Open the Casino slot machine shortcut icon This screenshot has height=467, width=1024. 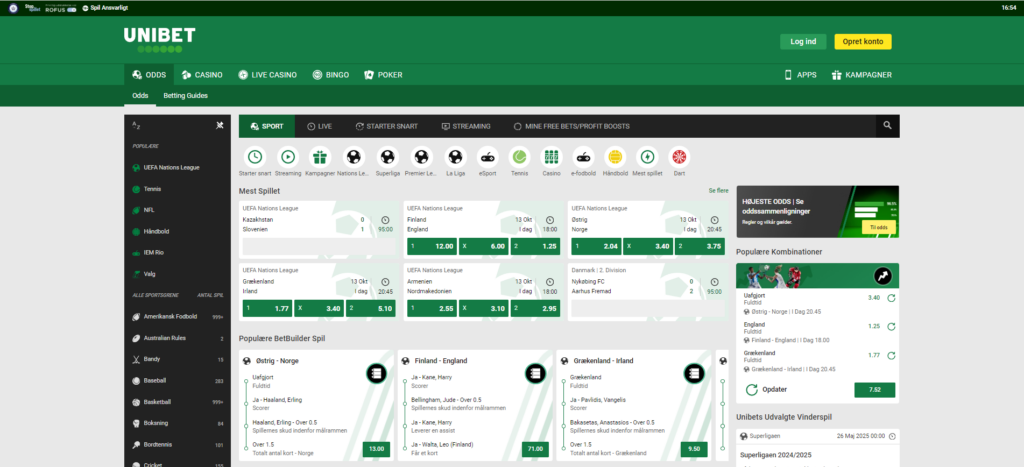click(551, 157)
